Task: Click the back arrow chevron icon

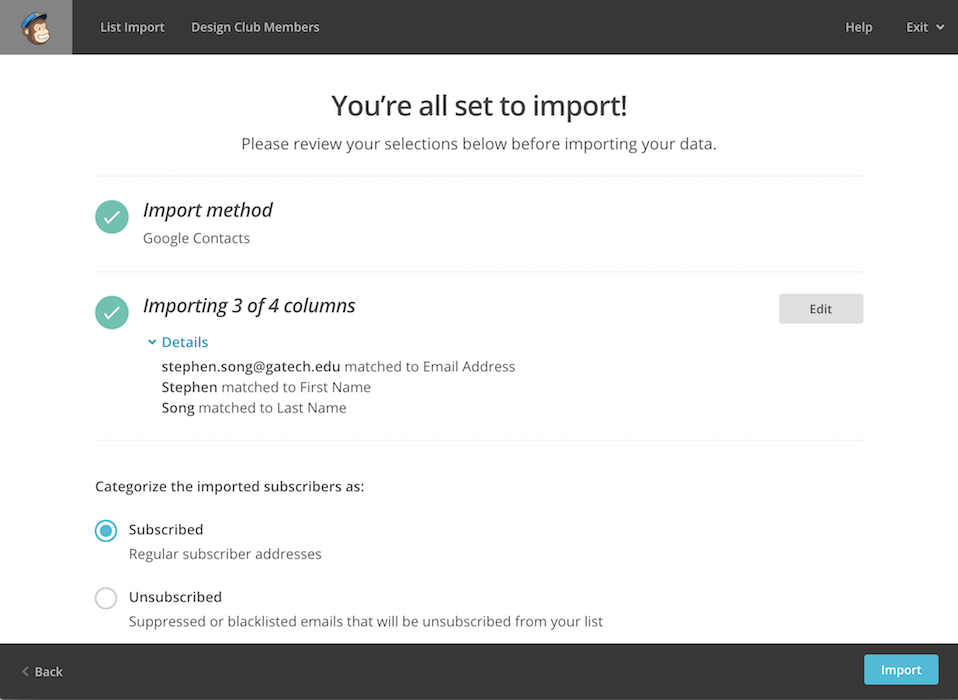Action: 25,671
